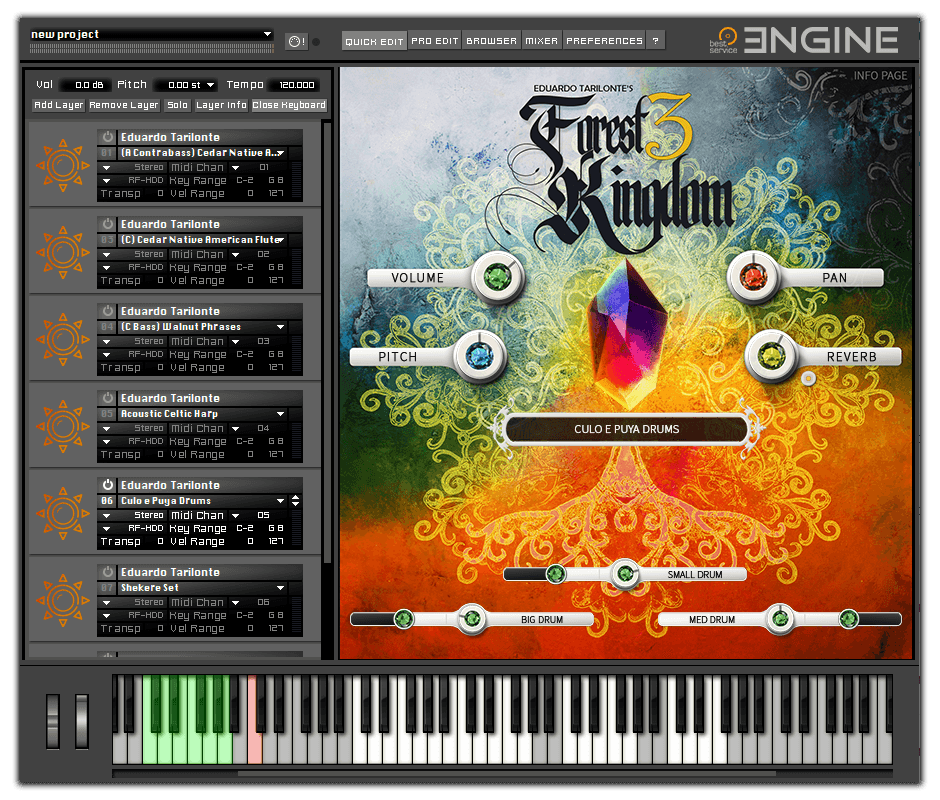Open the Pitch semitone dropdown arrow

point(210,85)
